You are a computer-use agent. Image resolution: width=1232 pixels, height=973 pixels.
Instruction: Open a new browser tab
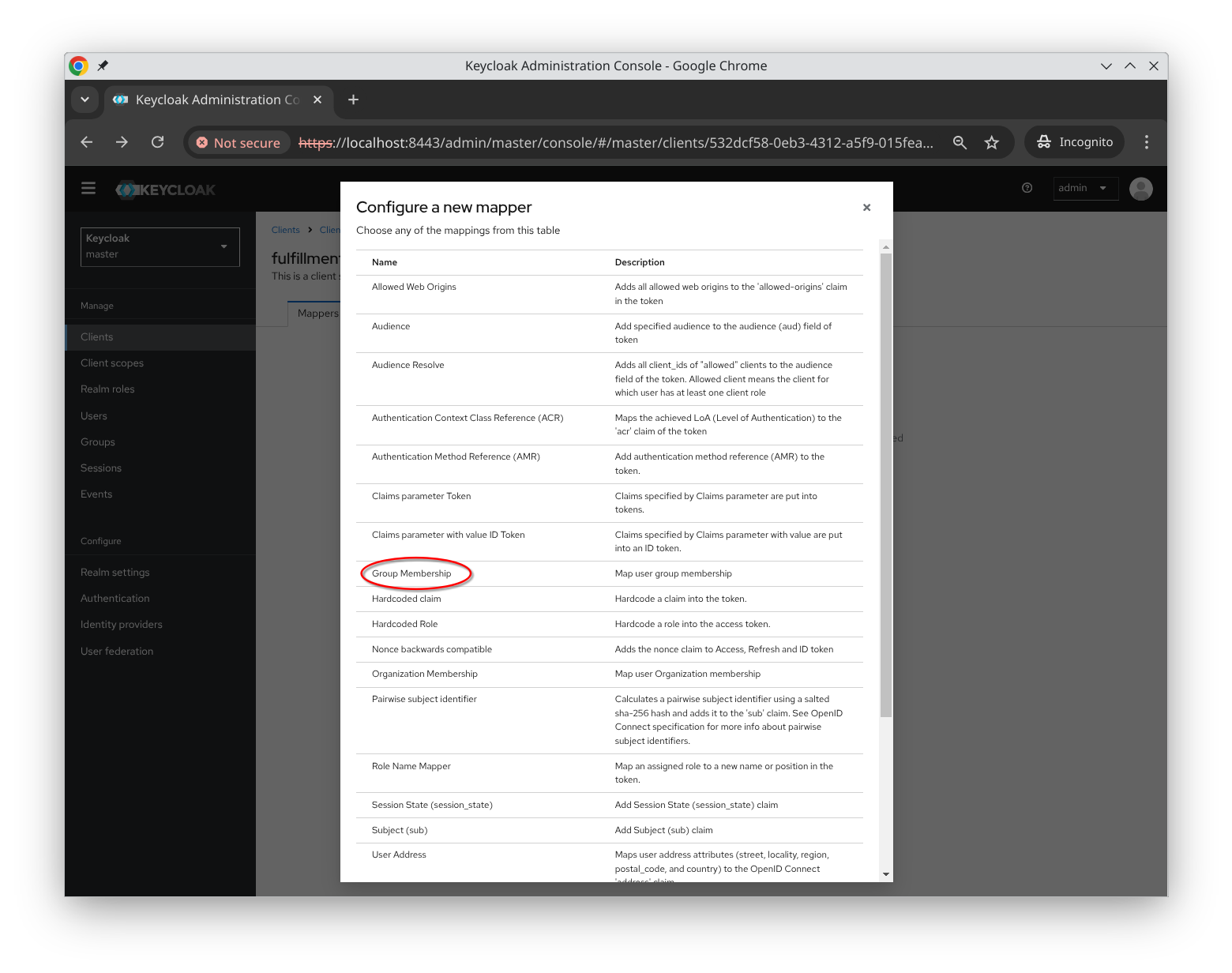point(353,100)
